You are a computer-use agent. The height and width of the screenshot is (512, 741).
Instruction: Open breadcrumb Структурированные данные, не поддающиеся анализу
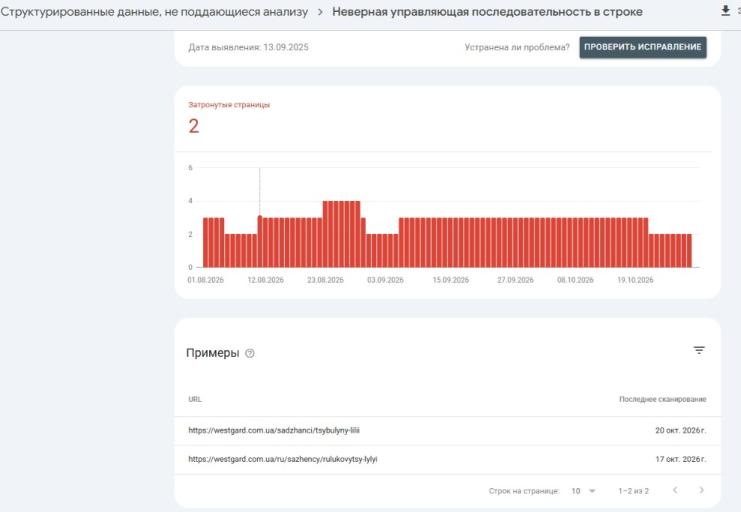[154, 12]
